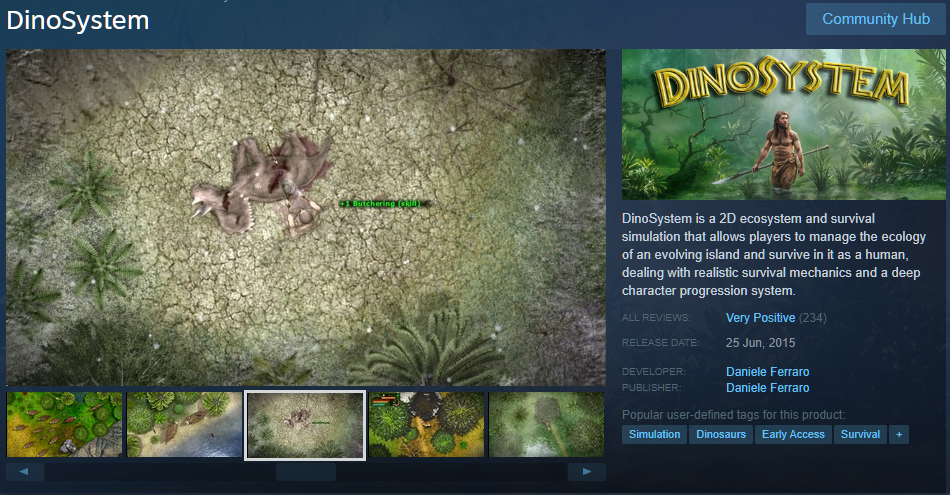The width and height of the screenshot is (950, 495).
Task: Click the DinoSystem page title
Action: pos(78,20)
